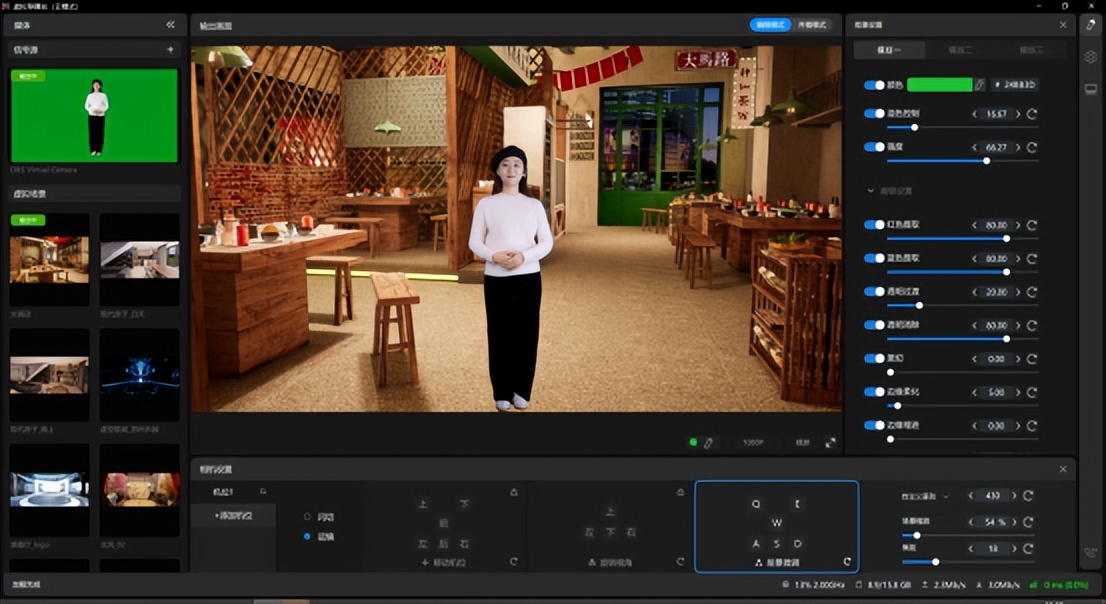This screenshot has width=1106, height=604.
Task: Turn off the edge softening toggle valued 5.00
Action: click(874, 392)
